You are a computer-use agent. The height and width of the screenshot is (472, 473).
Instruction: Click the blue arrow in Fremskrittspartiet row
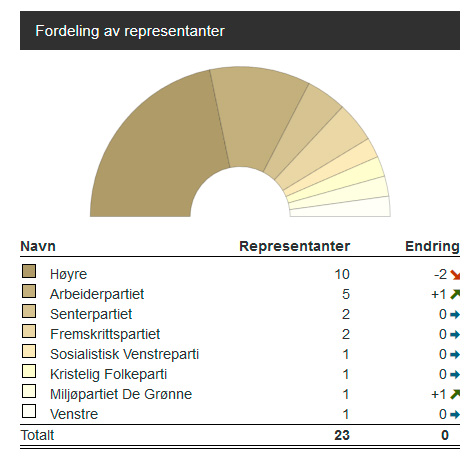(455, 334)
